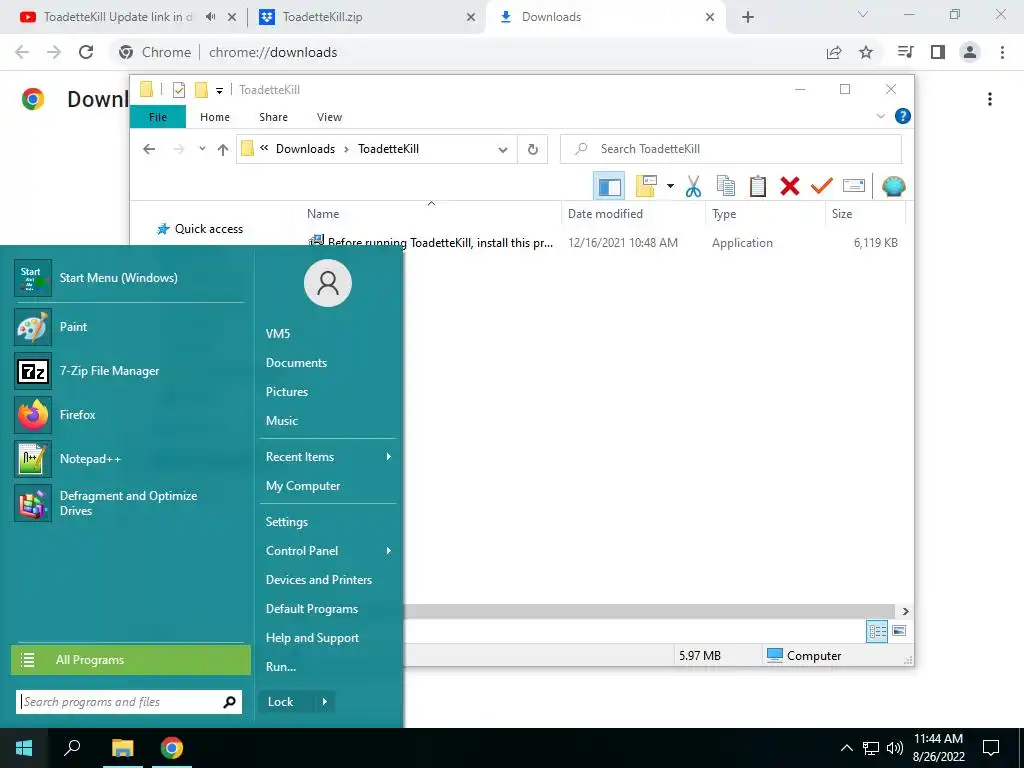
Task: Bookmark this page with star icon
Action: pos(866,52)
